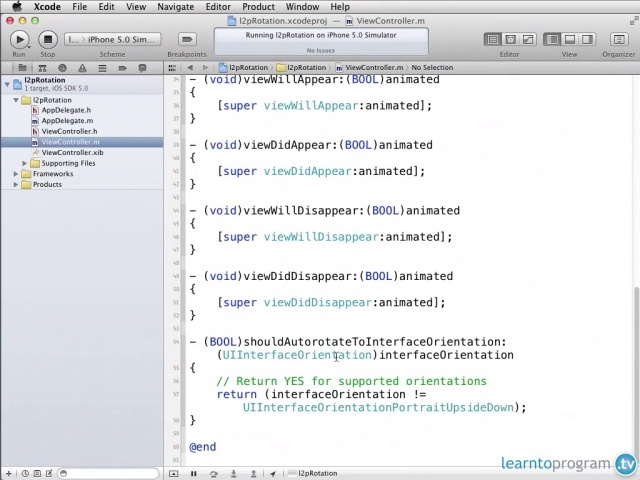Go back in editor history
Image resolution: width=640 pixels, height=480 pixels.
(x=190, y=68)
